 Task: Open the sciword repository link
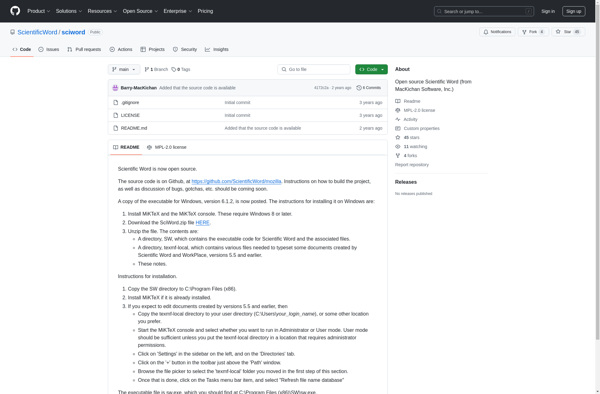point(73,32)
